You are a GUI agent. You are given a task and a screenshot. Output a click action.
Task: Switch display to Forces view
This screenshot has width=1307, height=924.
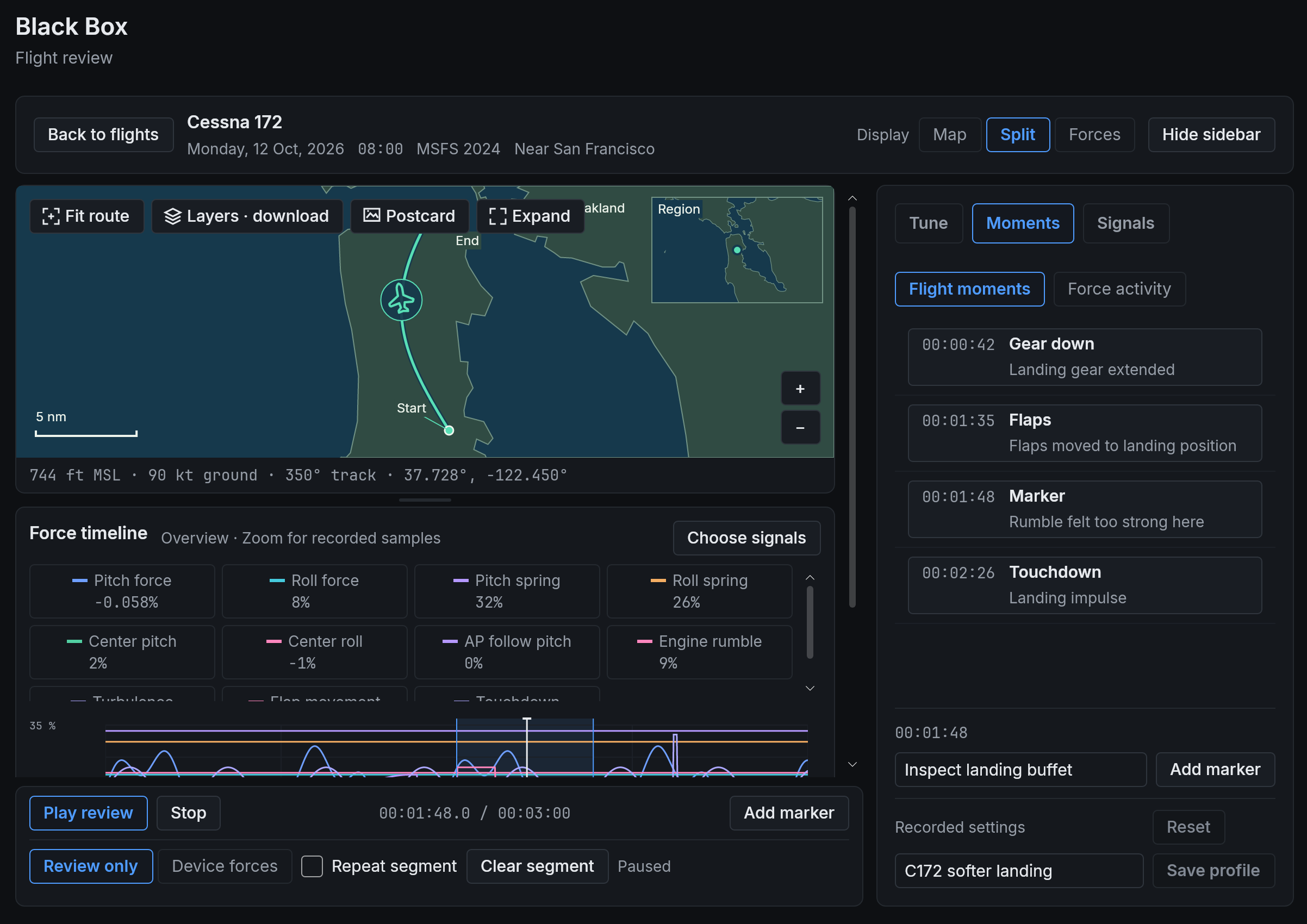click(x=1094, y=135)
